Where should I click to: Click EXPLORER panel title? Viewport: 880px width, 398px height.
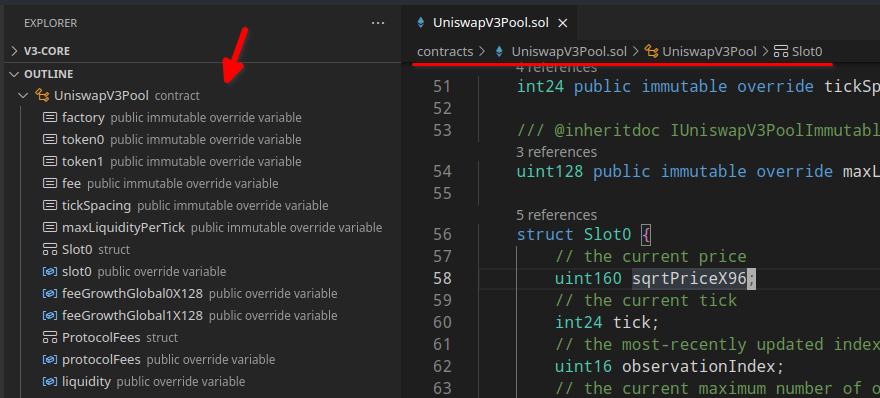point(51,23)
